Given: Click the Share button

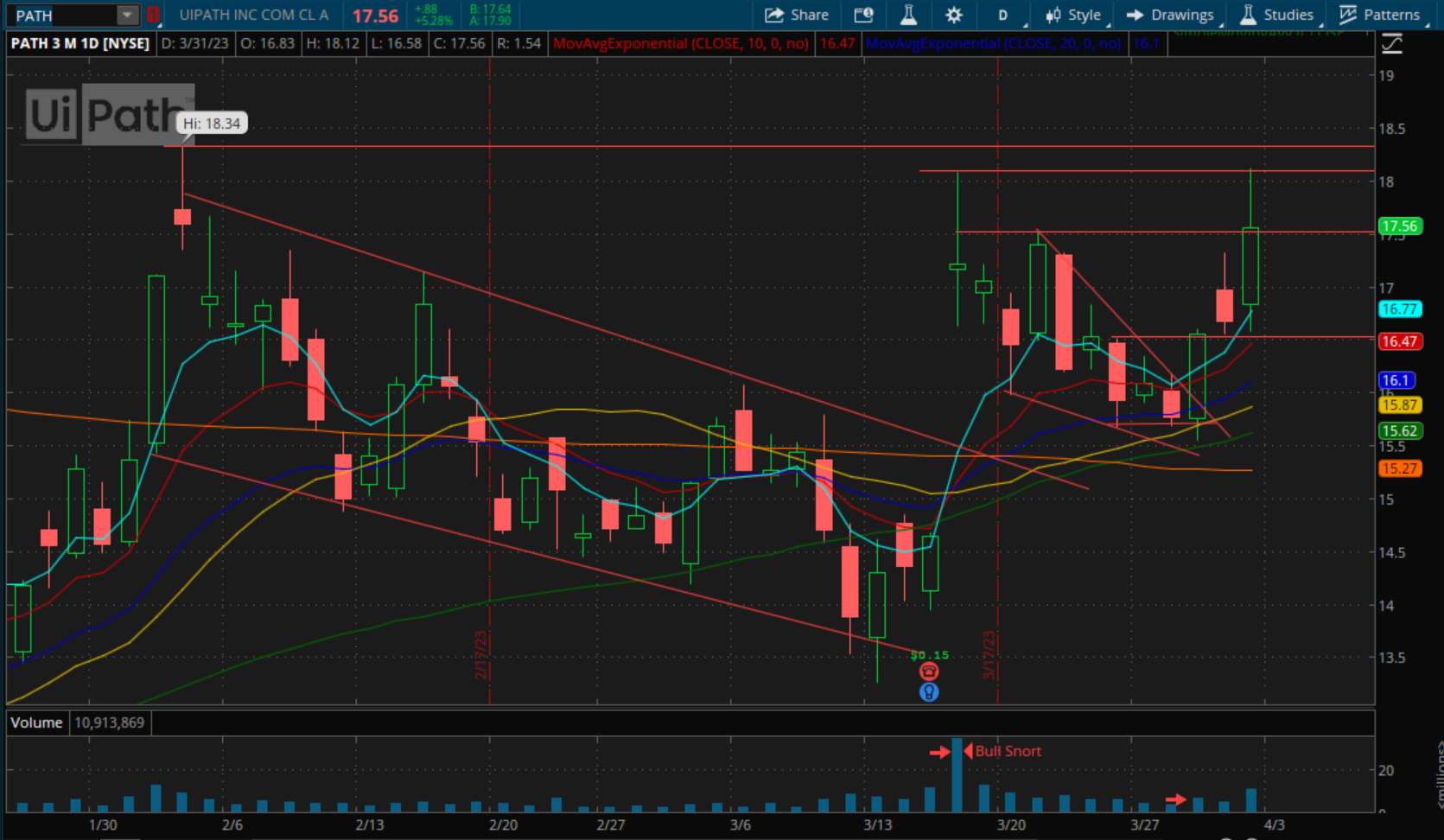Looking at the screenshot, I should (x=797, y=15).
